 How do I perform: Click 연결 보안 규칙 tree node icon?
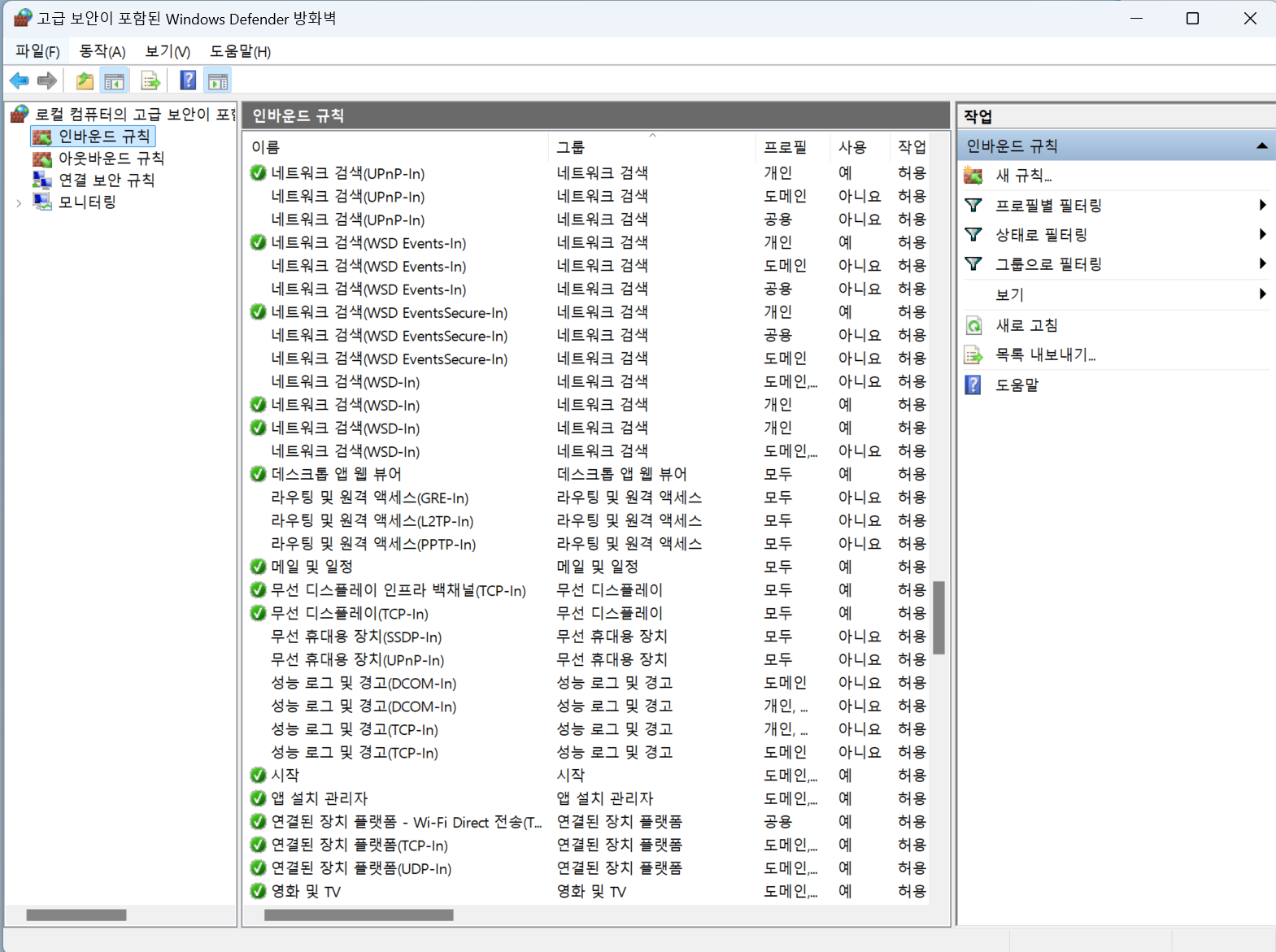point(42,180)
